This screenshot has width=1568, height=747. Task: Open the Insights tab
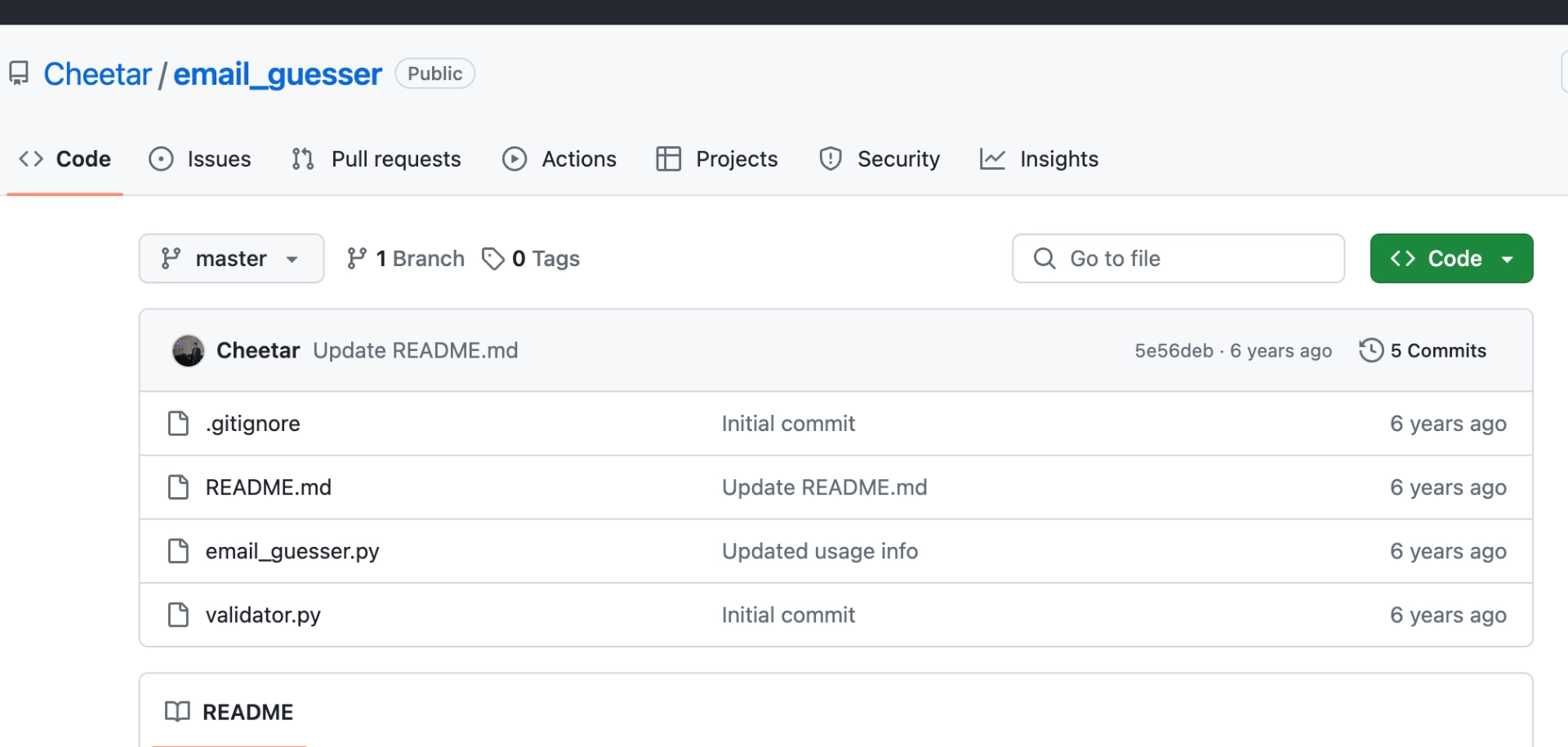point(1039,159)
